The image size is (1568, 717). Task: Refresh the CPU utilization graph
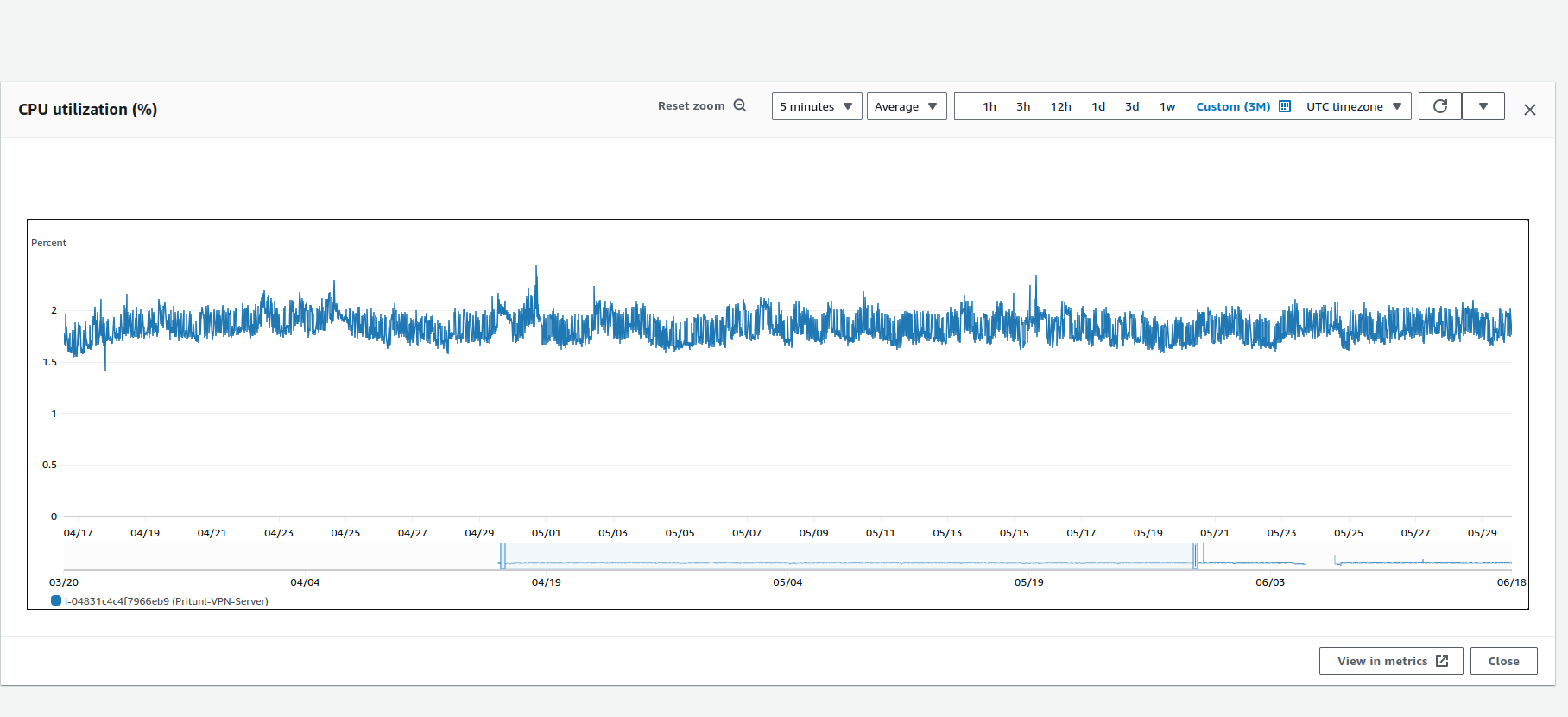coord(1440,106)
